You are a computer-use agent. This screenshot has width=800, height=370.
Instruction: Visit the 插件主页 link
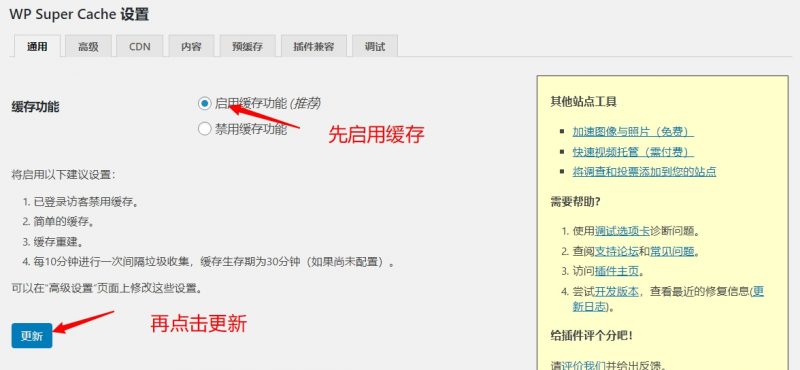[x=617, y=271]
